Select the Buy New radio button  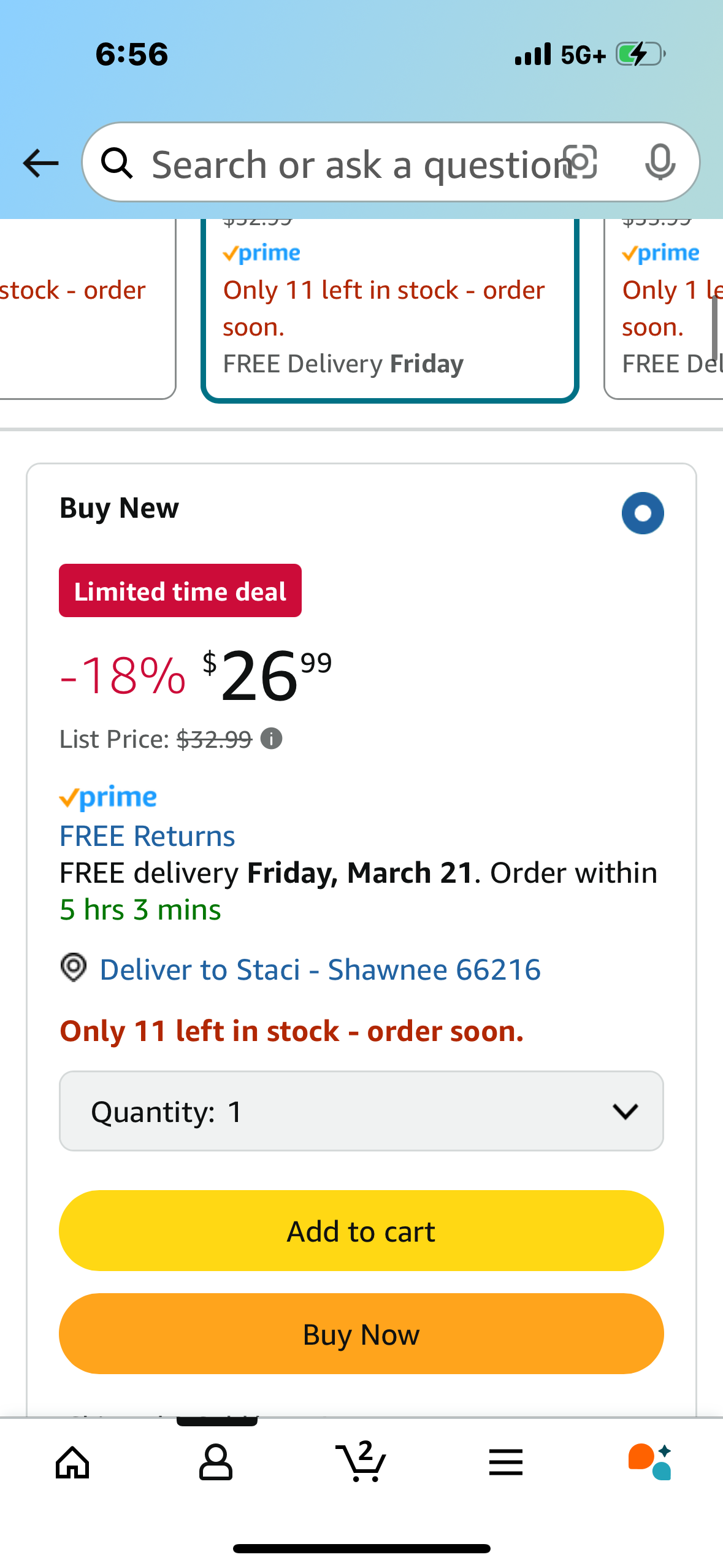[643, 513]
